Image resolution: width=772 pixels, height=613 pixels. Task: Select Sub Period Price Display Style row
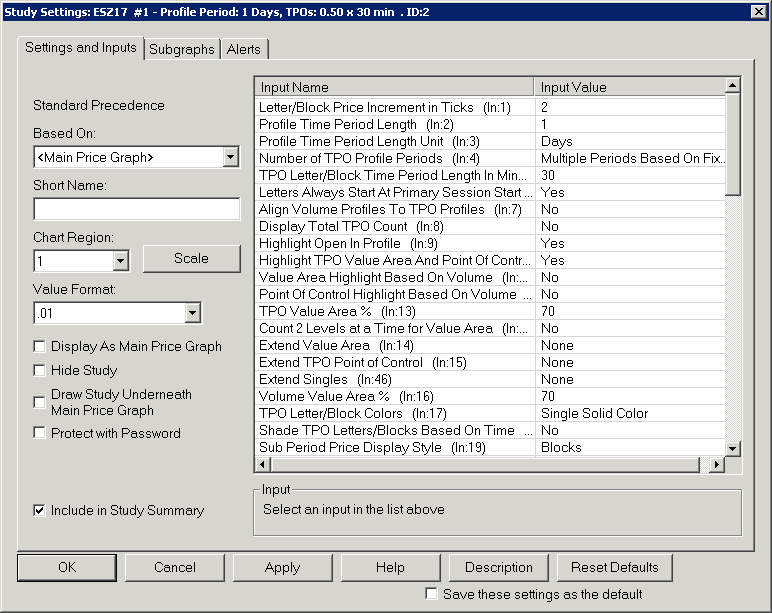coord(490,447)
